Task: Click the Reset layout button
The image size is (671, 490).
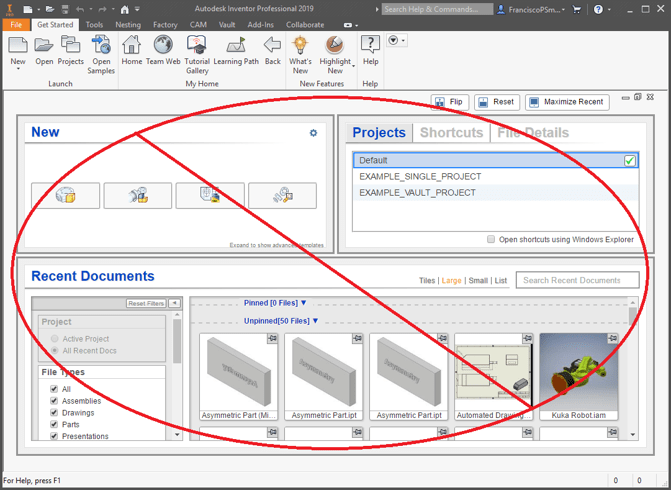Action: 497,102
